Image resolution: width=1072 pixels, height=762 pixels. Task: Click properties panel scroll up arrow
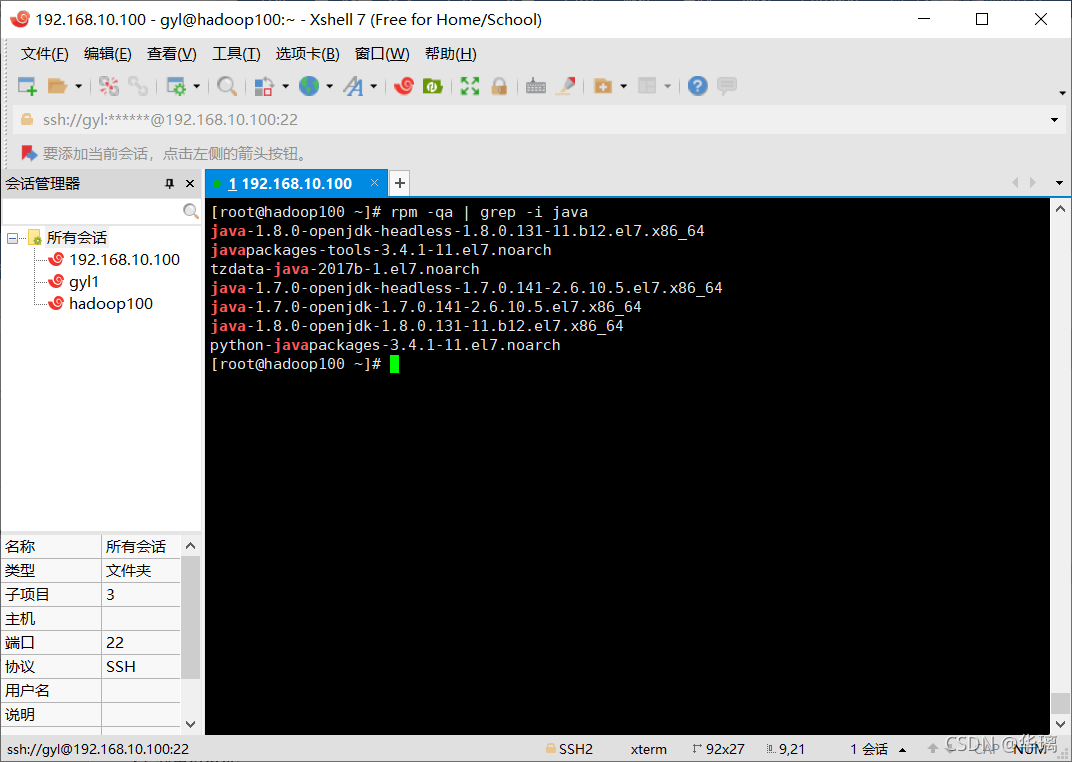pyautogui.click(x=191, y=546)
